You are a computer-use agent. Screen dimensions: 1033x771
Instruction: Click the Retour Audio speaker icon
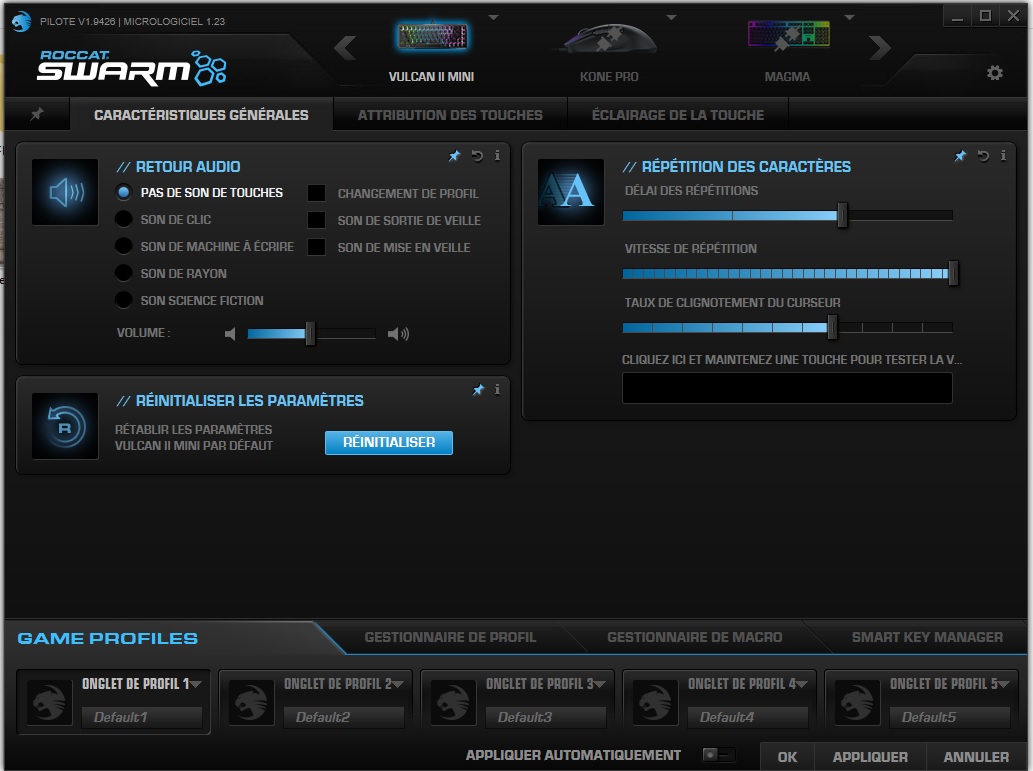click(x=63, y=192)
